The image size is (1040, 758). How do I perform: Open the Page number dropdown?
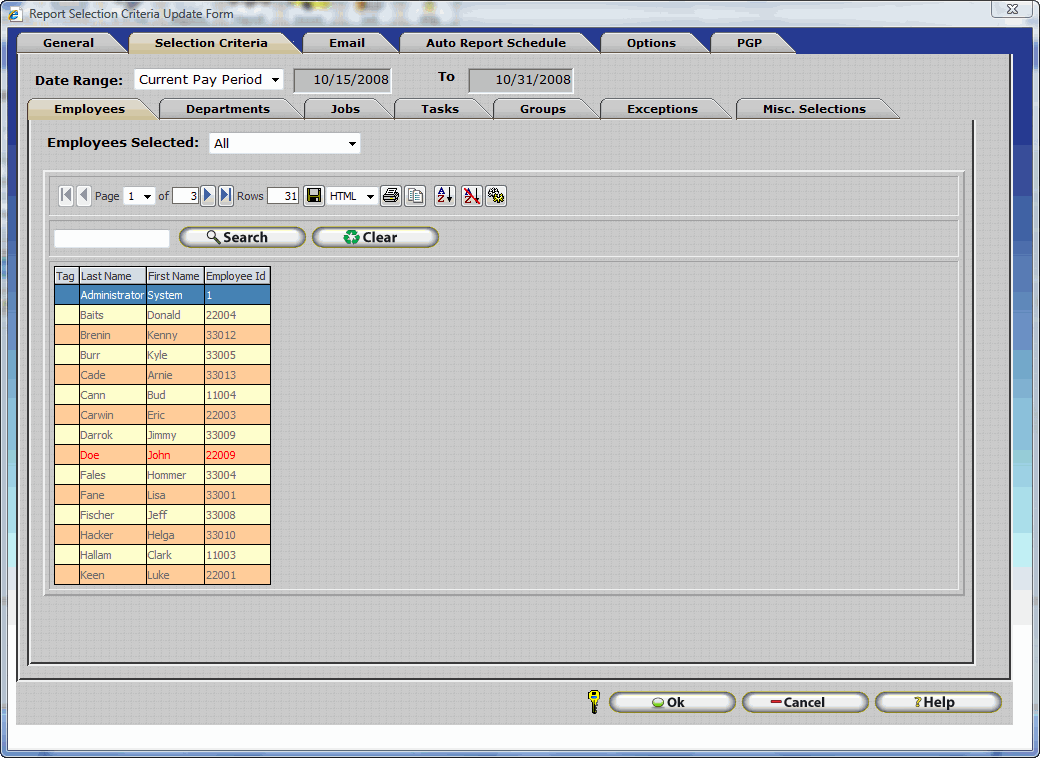coord(139,196)
